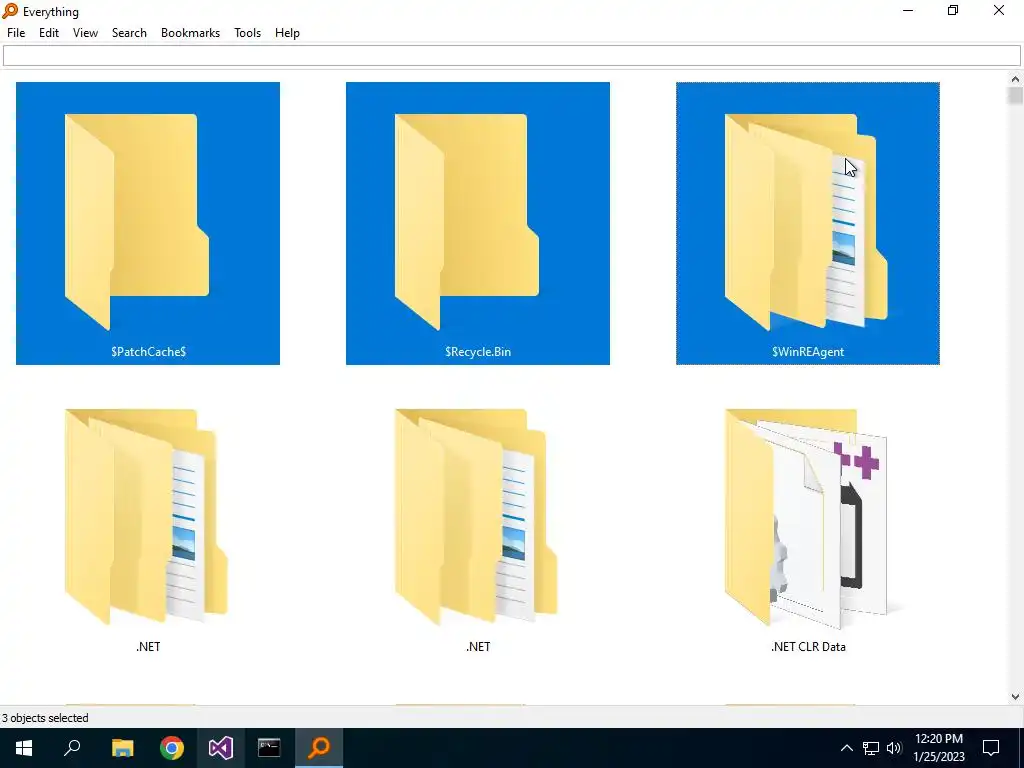Focus the Everything search box
The image size is (1024, 768).
511,56
